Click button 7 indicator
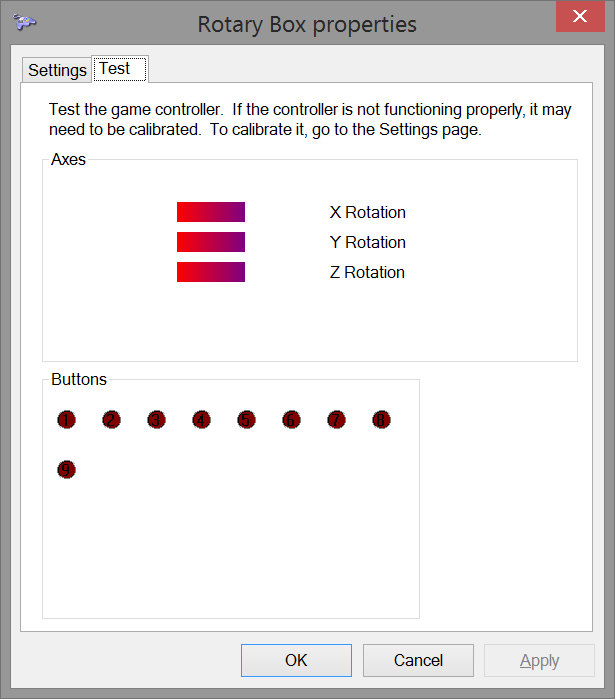 (x=336, y=419)
